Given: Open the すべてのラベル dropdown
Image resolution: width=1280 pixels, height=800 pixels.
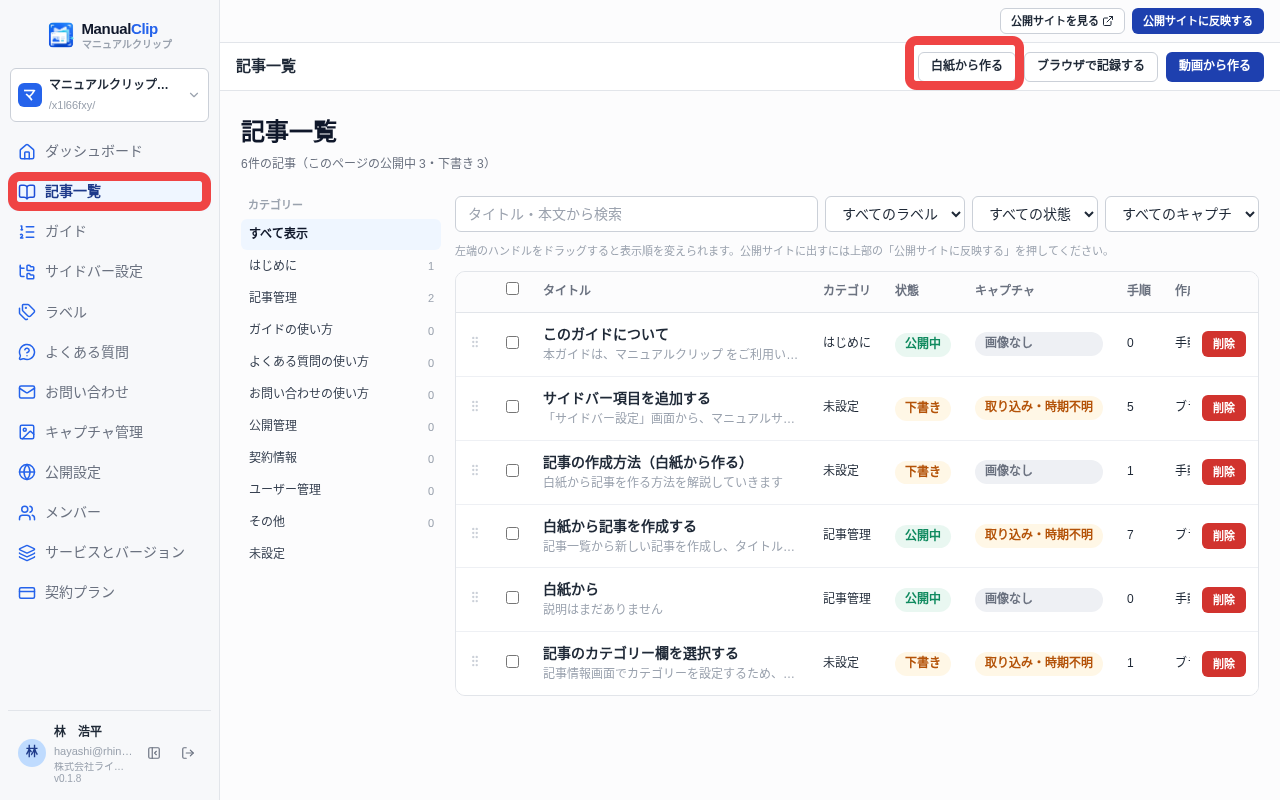Looking at the screenshot, I should (x=895, y=214).
